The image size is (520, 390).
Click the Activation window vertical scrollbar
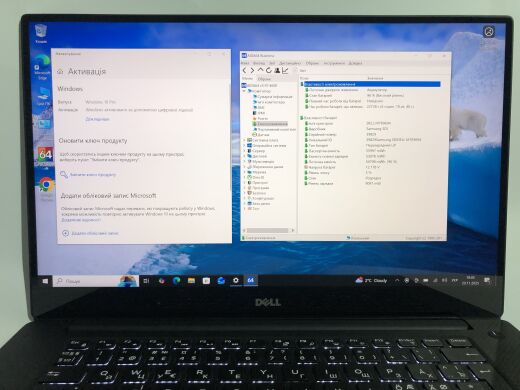click(x=230, y=137)
